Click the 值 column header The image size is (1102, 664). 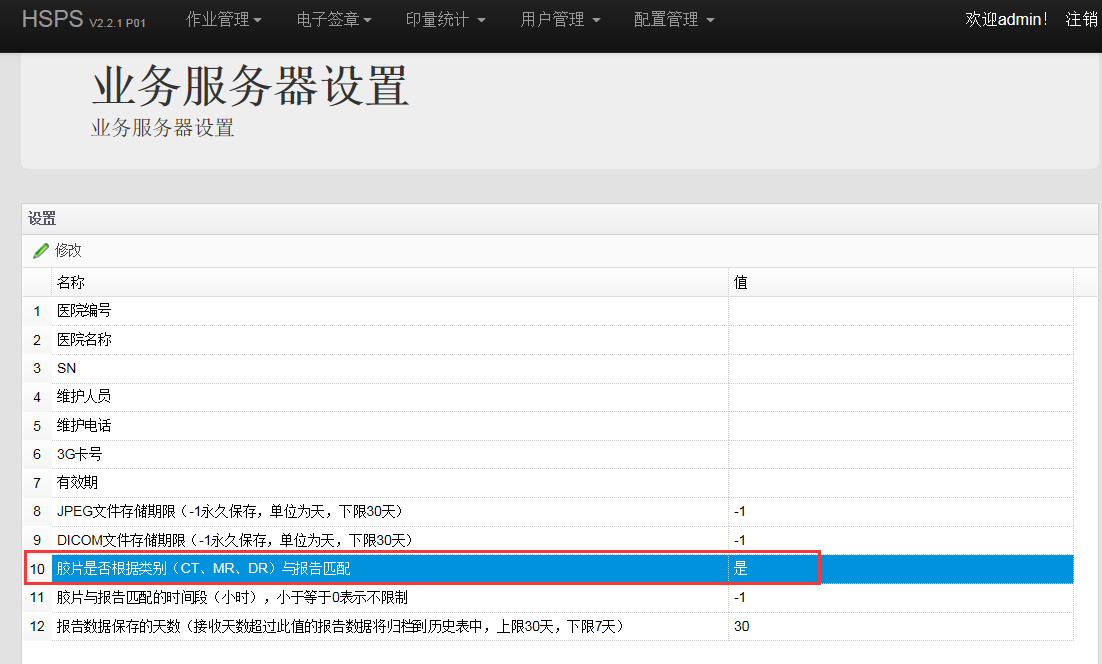(741, 283)
